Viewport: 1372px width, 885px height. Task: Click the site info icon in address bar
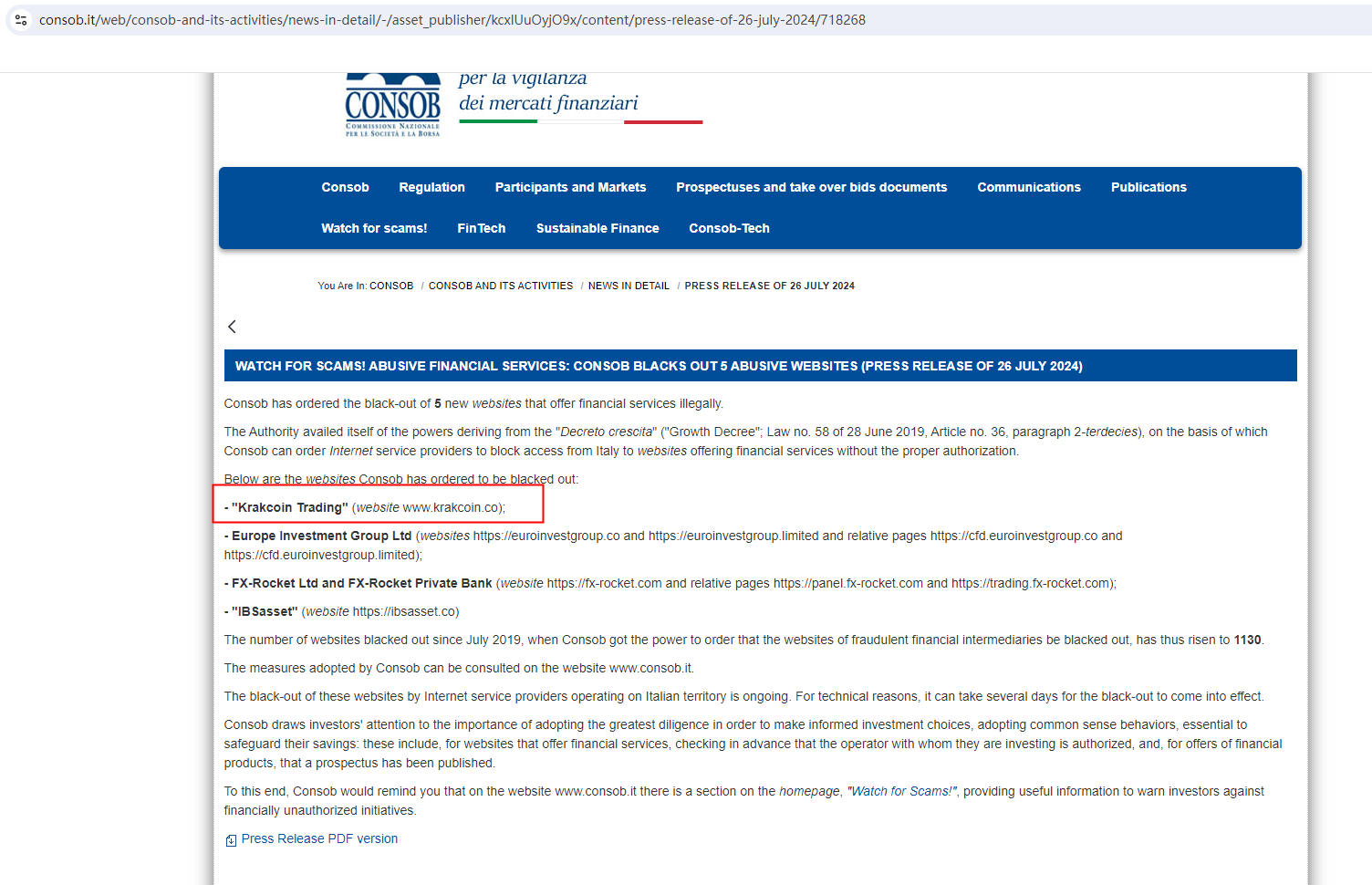[20, 19]
